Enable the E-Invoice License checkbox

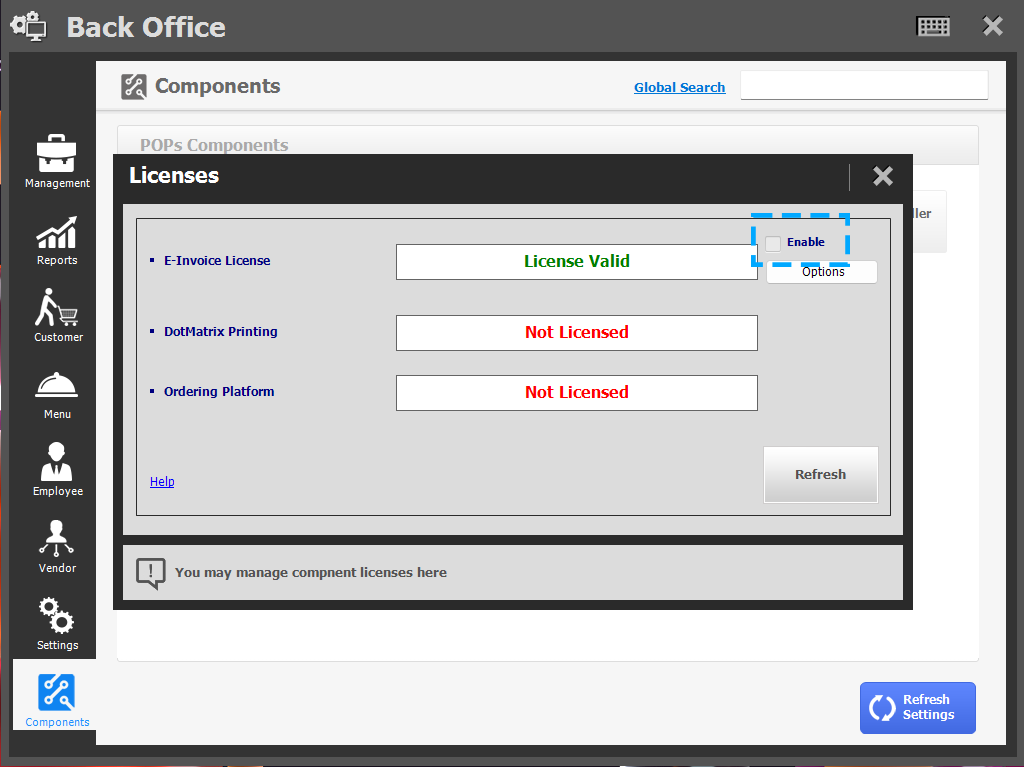click(772, 242)
